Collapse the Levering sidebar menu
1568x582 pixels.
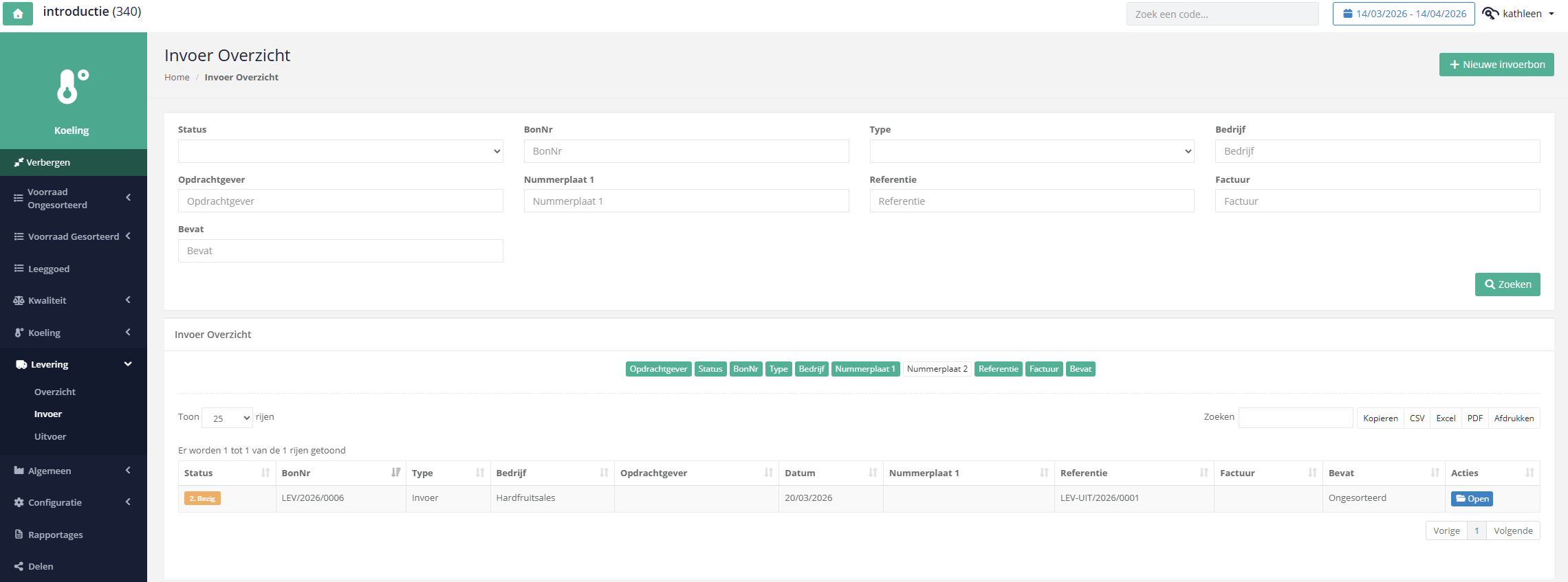click(x=74, y=364)
